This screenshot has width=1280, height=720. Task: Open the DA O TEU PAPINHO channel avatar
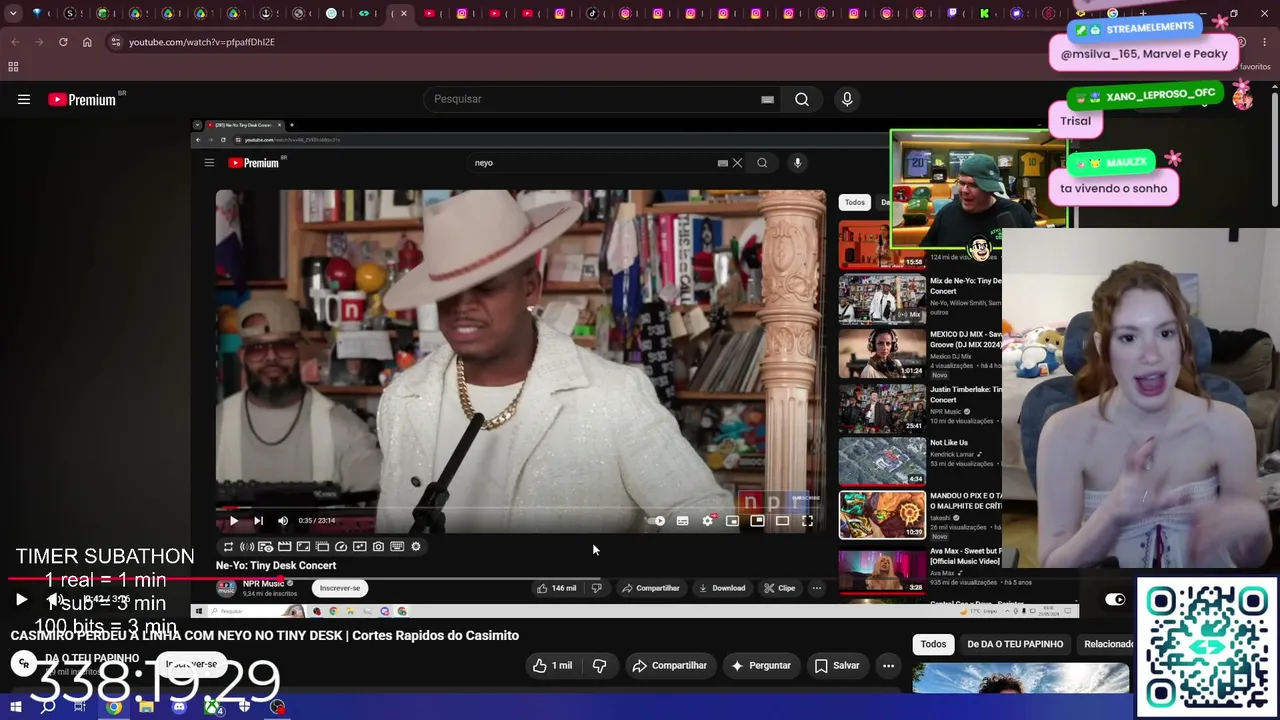[23, 664]
